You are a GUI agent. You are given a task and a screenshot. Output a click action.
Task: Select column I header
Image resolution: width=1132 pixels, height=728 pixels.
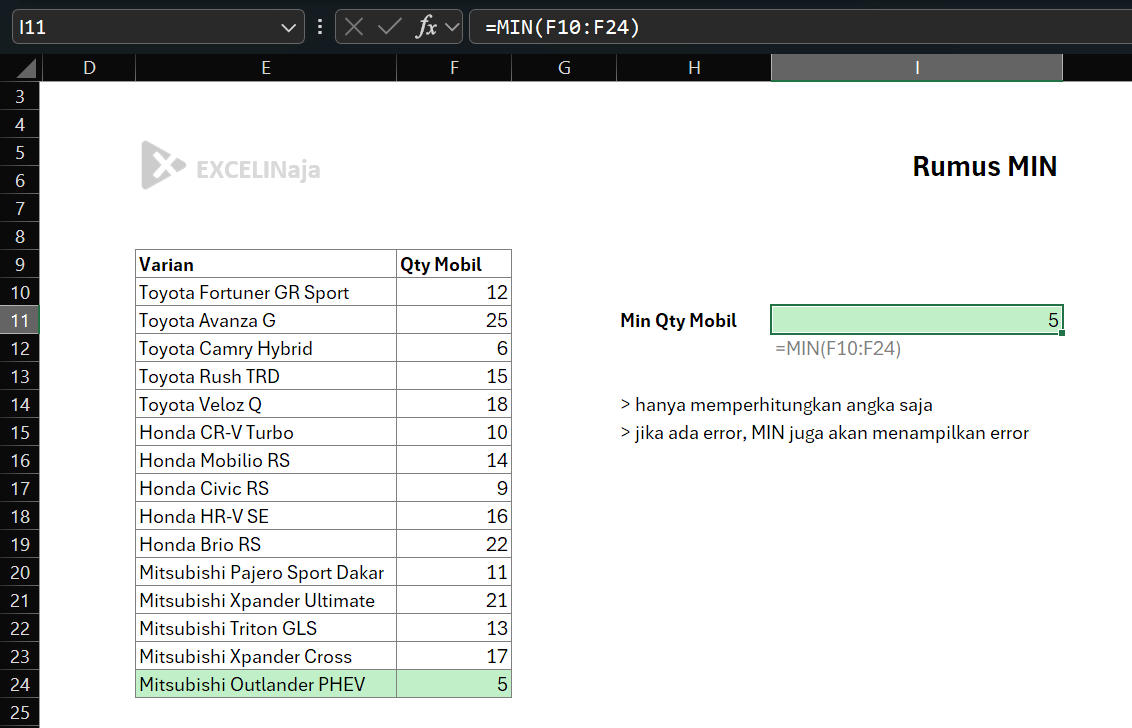coord(917,68)
